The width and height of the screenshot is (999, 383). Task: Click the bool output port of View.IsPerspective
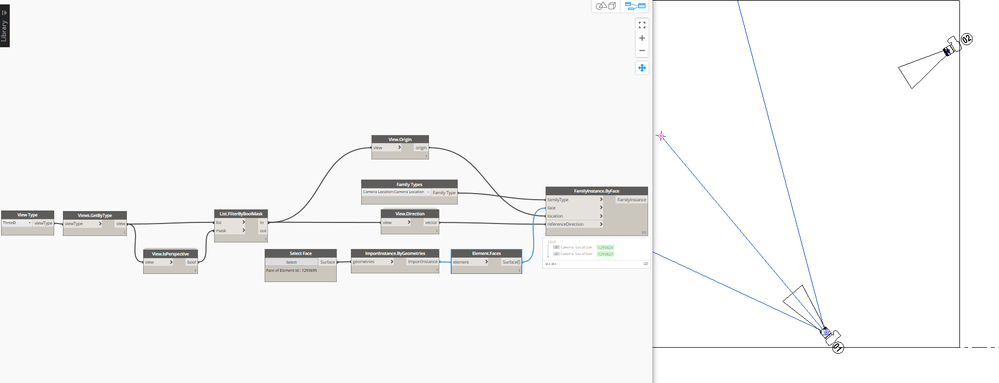(191, 262)
